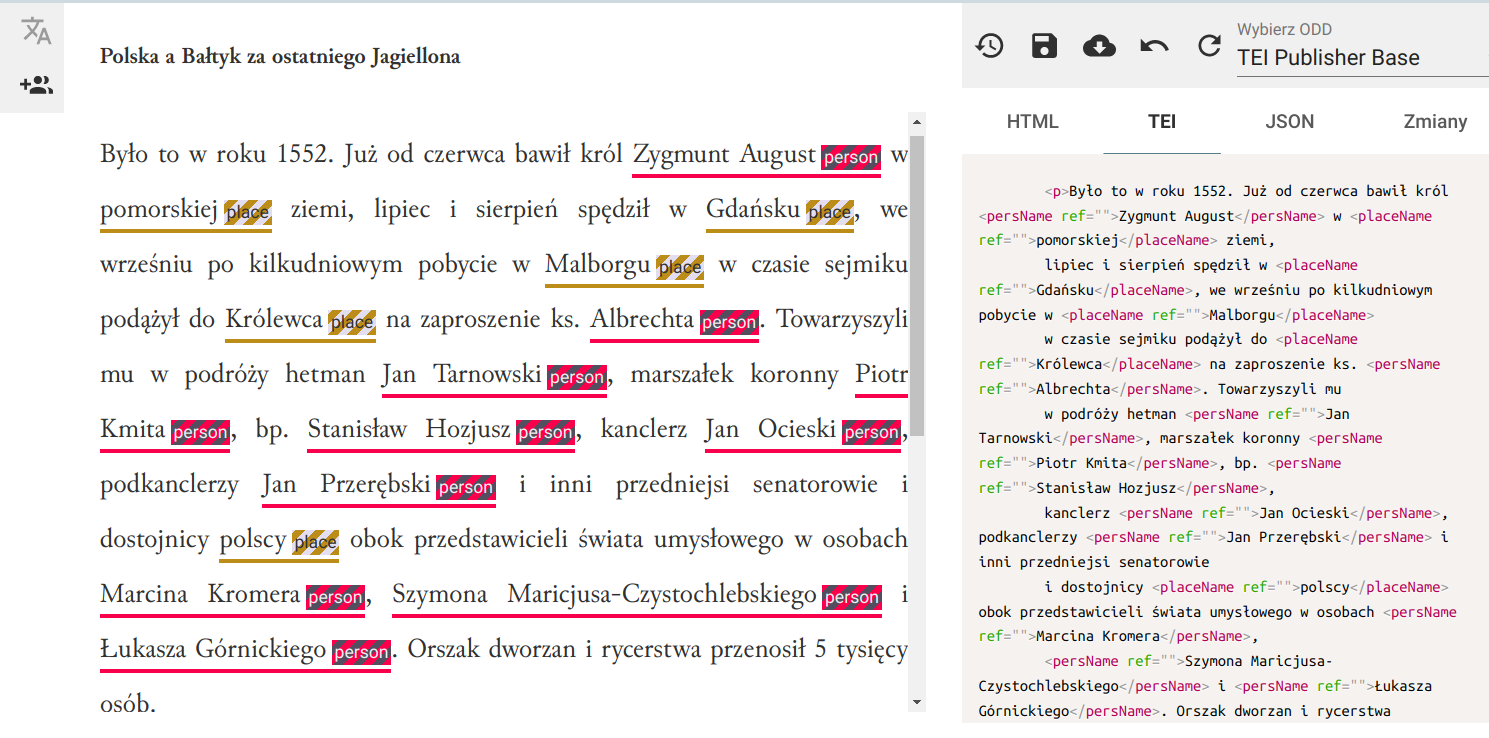Click the person tag after Kmita
1489x738 pixels.
tap(200, 432)
